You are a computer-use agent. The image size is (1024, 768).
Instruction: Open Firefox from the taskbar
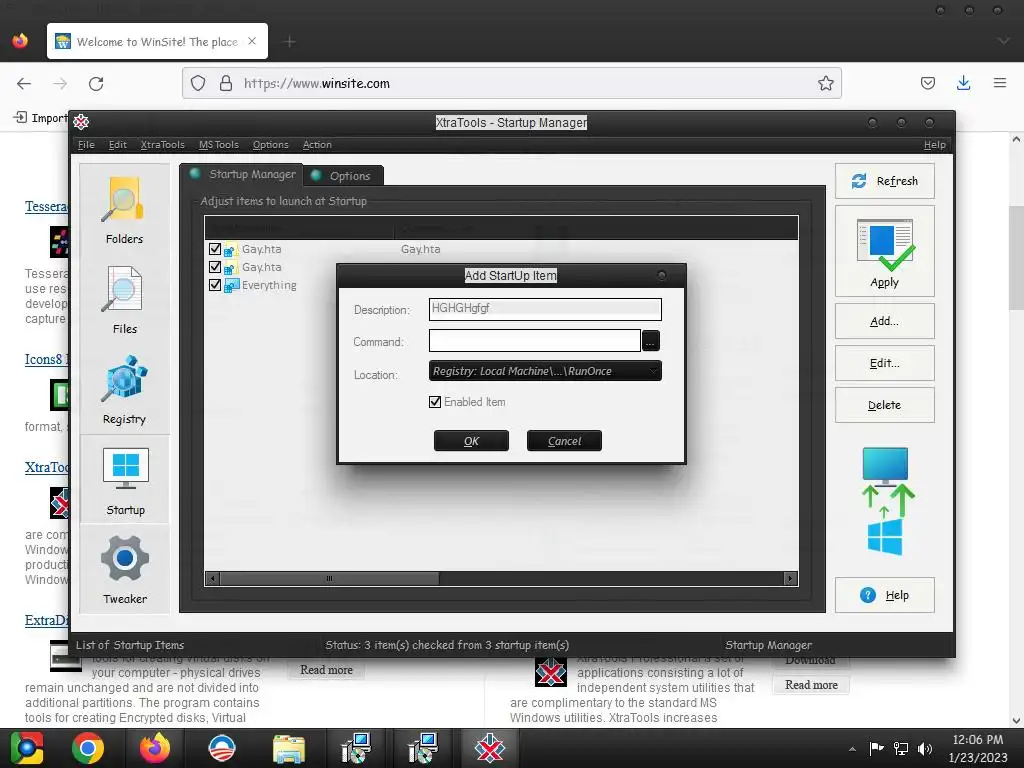click(x=155, y=748)
